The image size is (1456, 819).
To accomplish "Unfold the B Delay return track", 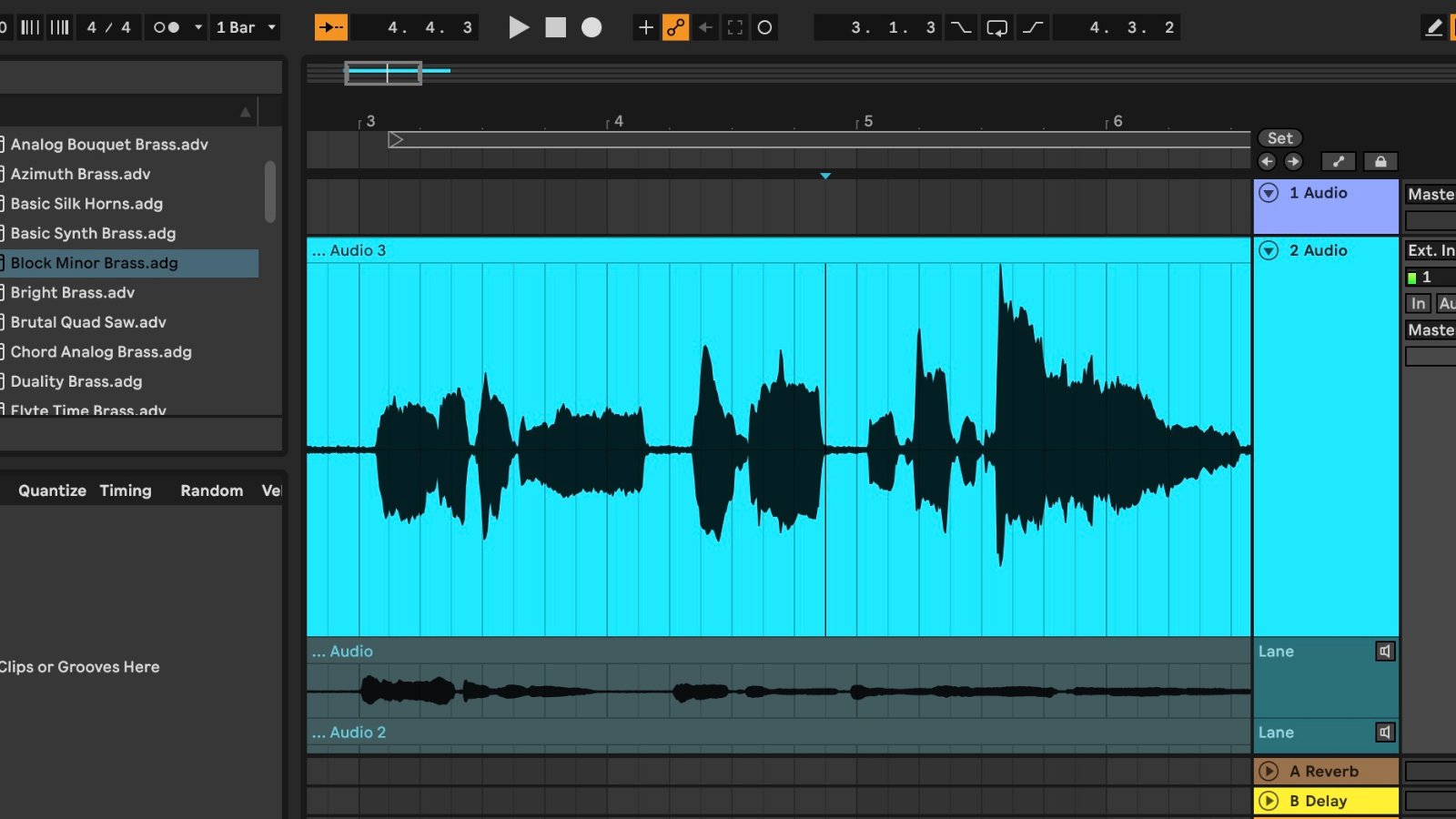I will point(1269,801).
